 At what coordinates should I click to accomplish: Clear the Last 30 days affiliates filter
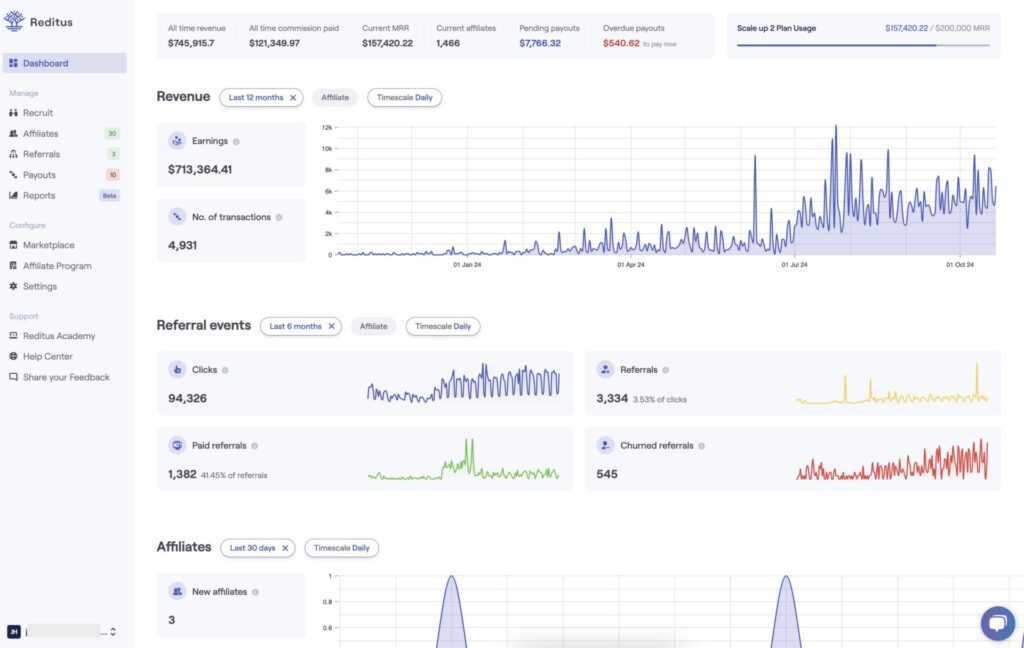tap(285, 548)
